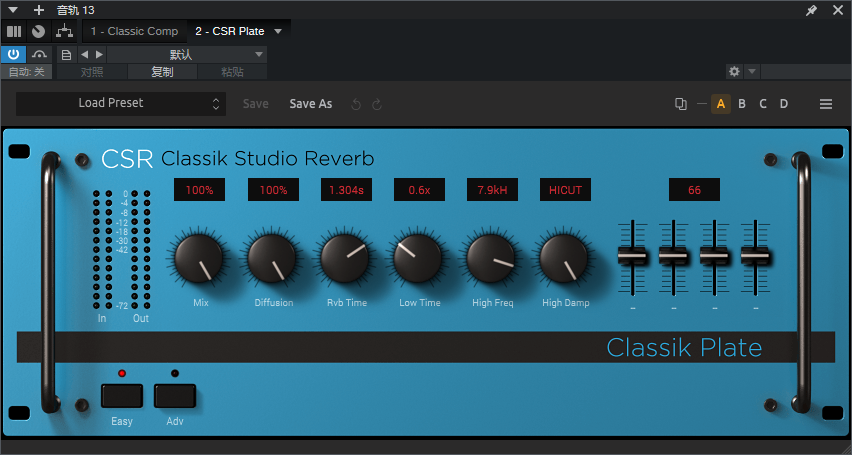The height and width of the screenshot is (455, 852).
Task: Click the 粘贴 paste button
Action: pyautogui.click(x=233, y=72)
